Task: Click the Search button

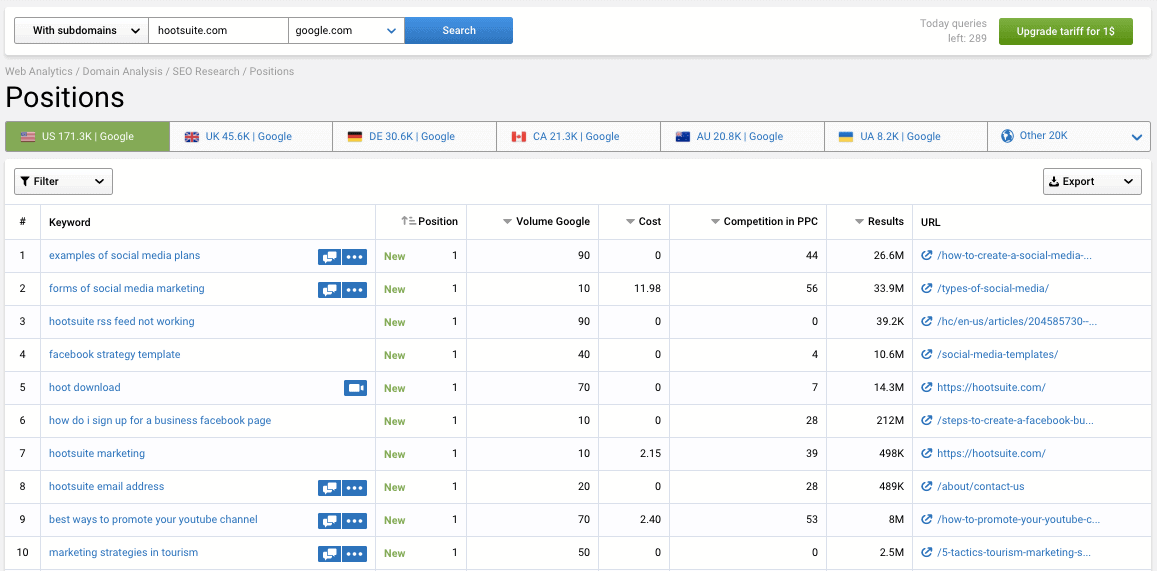Action: [458, 30]
